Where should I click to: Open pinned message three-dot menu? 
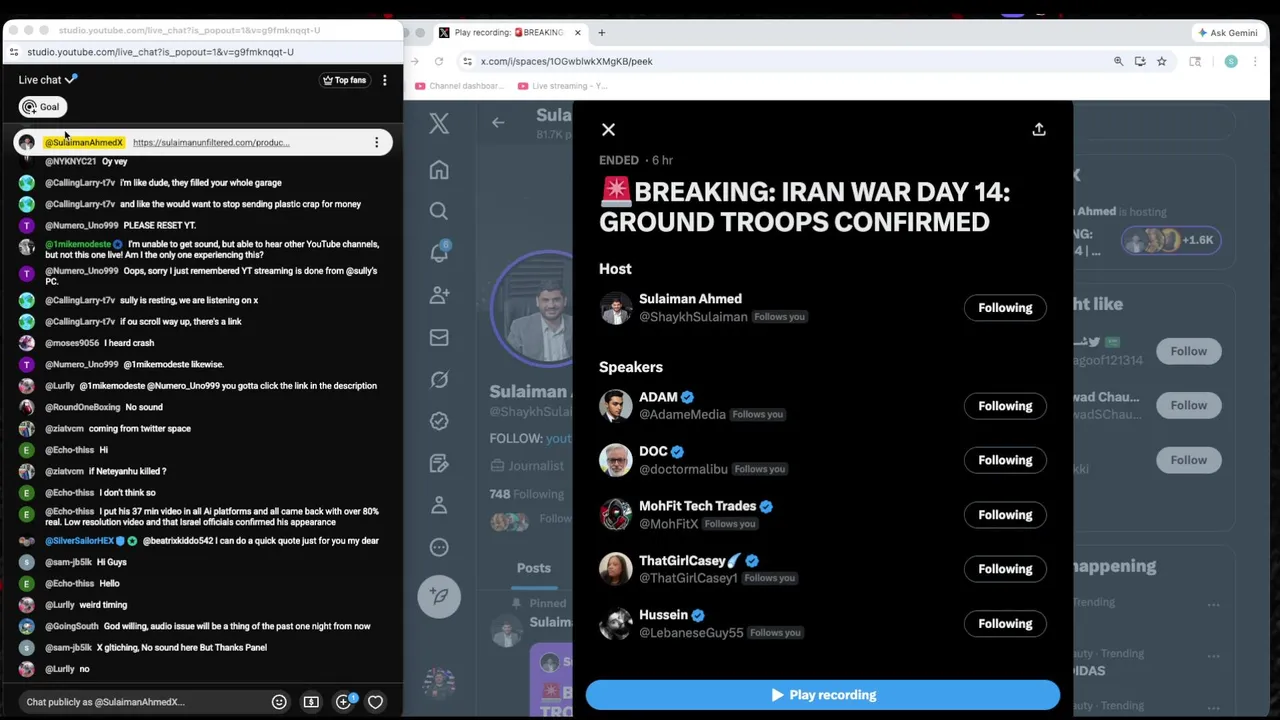[376, 143]
